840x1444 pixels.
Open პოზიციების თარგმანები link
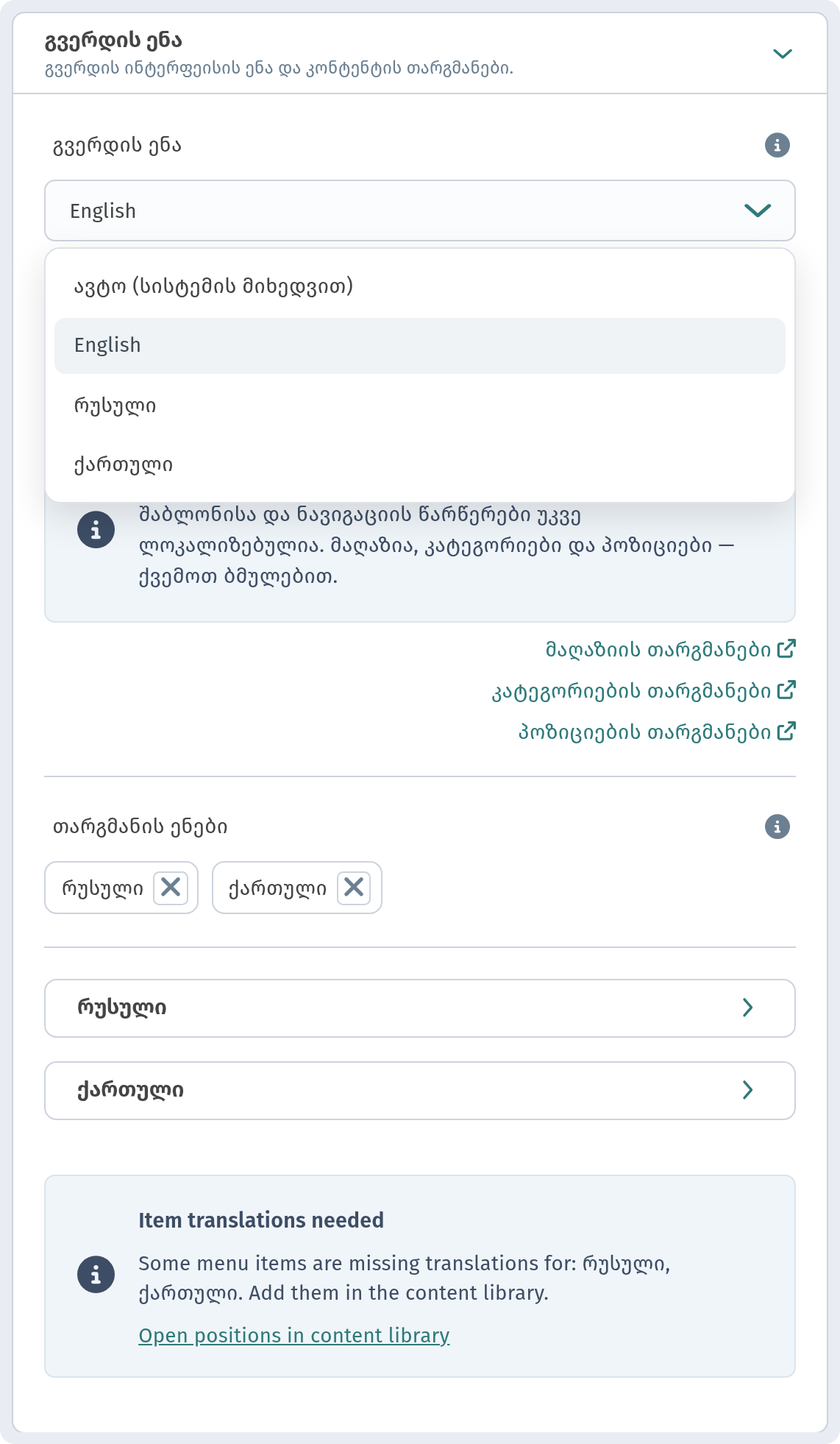point(657,732)
